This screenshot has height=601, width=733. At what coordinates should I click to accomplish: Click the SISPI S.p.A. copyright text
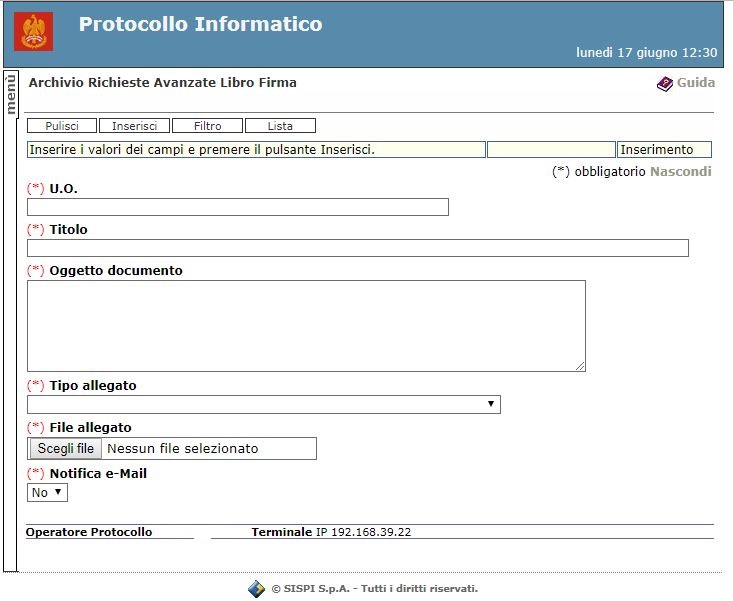375,589
